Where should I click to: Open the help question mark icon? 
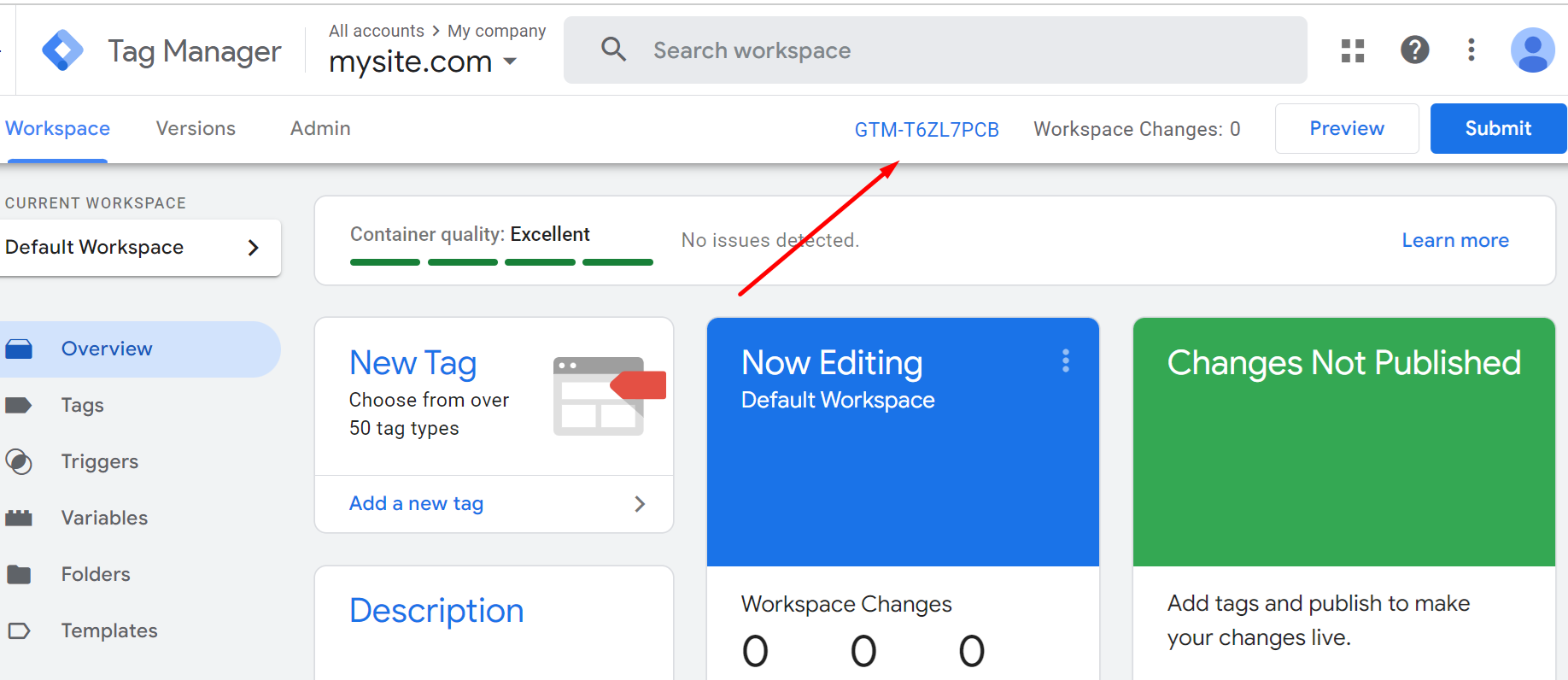click(x=1414, y=50)
